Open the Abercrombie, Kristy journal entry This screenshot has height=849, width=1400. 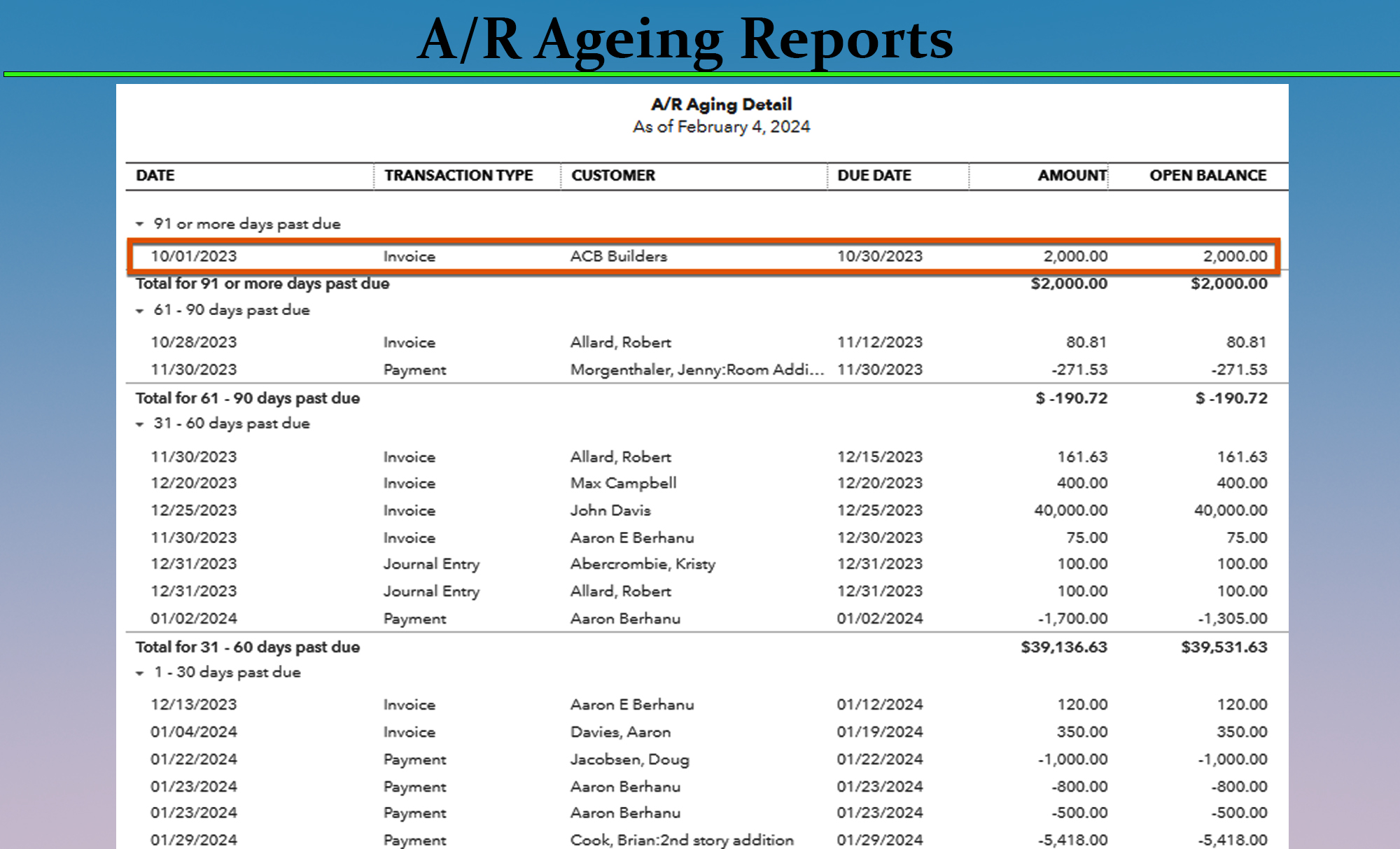click(x=642, y=564)
